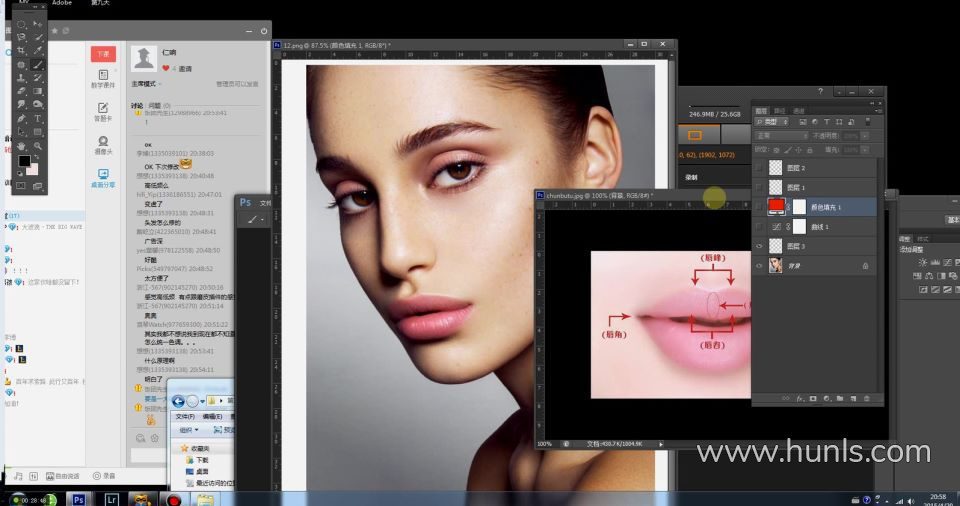The image size is (960, 506).
Task: Show the 曲线 1 curves layer
Action: tap(759, 227)
